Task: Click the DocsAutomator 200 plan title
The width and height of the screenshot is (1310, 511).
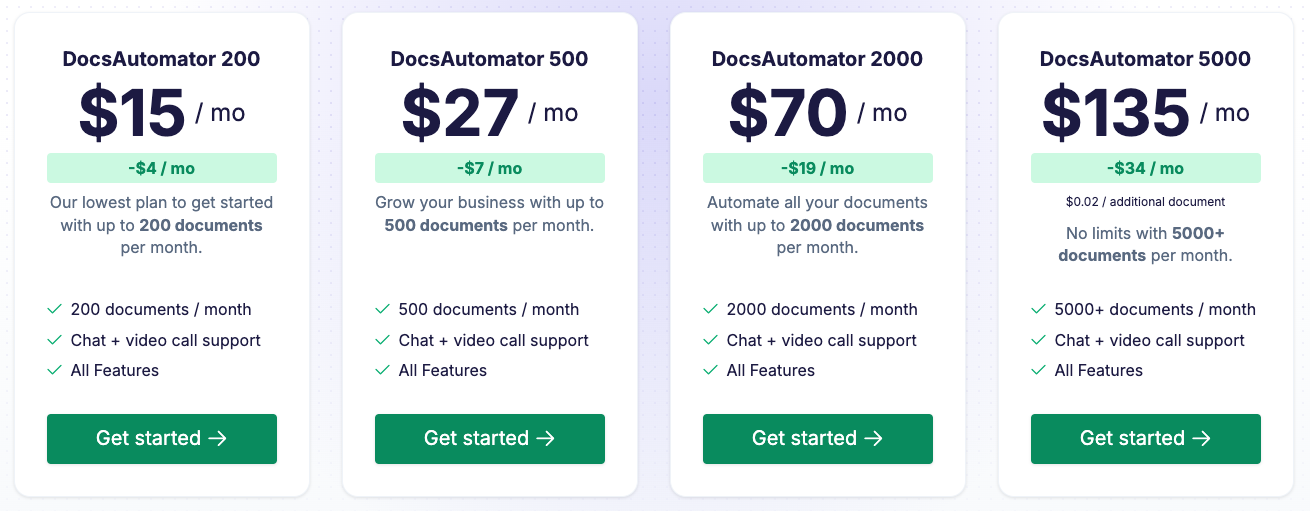Action: click(162, 59)
